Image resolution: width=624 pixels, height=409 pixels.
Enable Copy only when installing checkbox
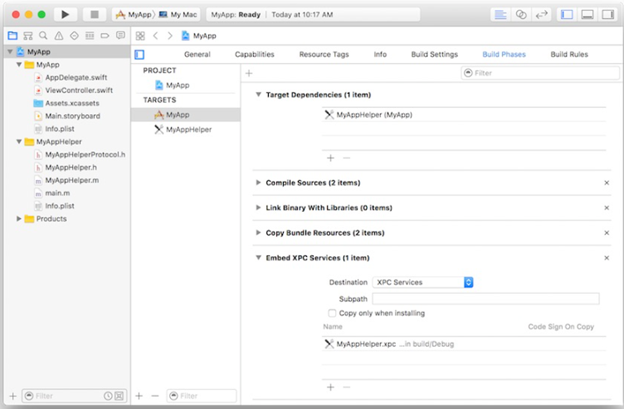coord(332,313)
